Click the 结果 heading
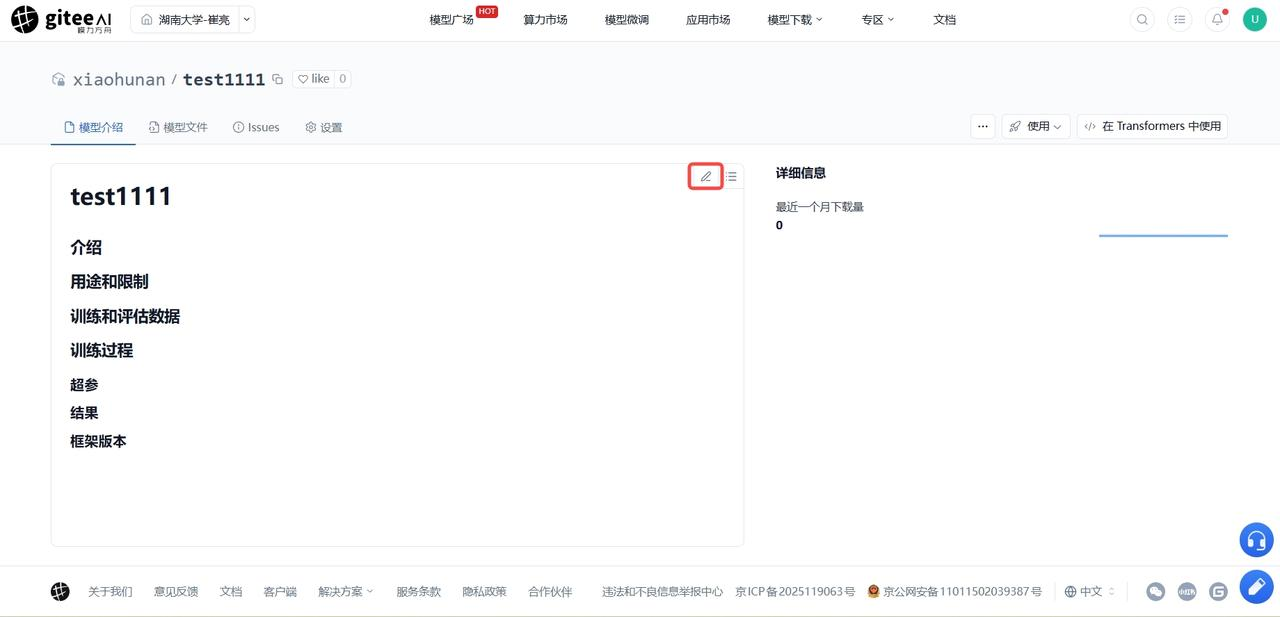Viewport: 1280px width, 617px height. pos(84,413)
